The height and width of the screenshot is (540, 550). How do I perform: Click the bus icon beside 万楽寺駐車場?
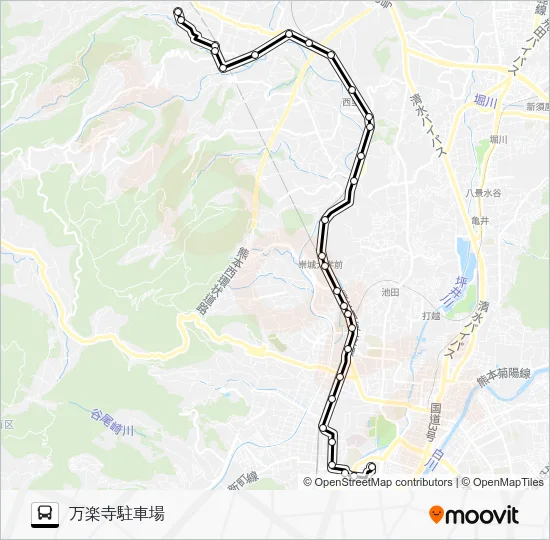point(45,515)
